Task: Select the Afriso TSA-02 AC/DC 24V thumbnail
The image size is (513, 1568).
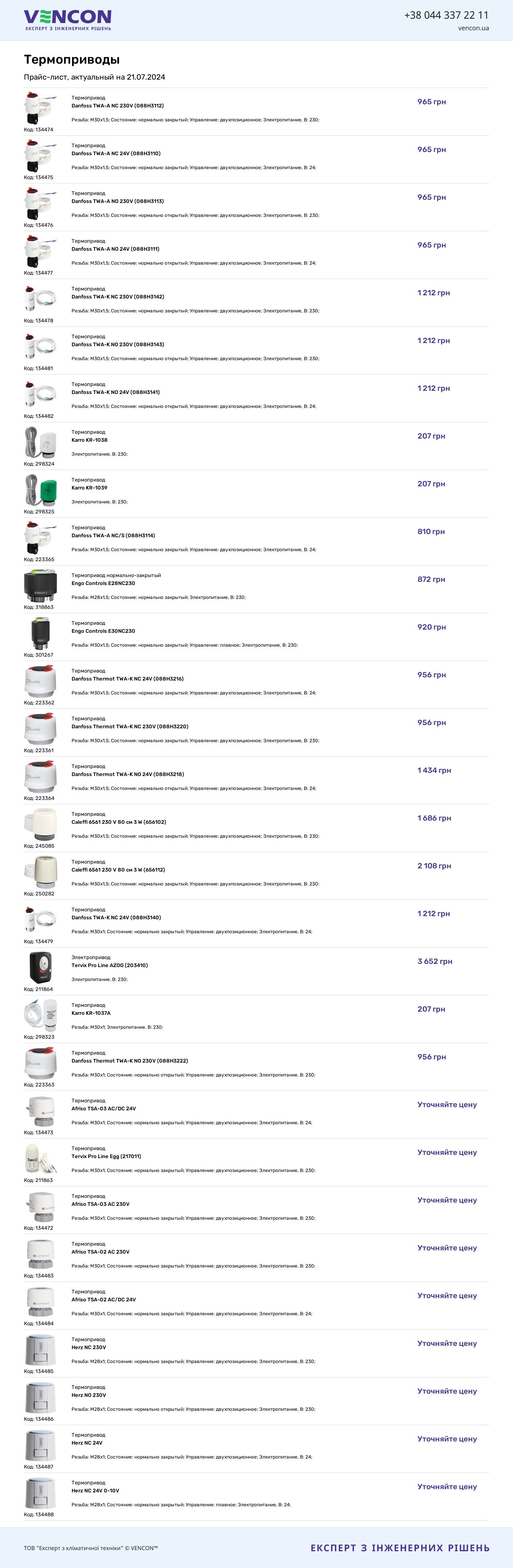Action: tap(41, 1302)
